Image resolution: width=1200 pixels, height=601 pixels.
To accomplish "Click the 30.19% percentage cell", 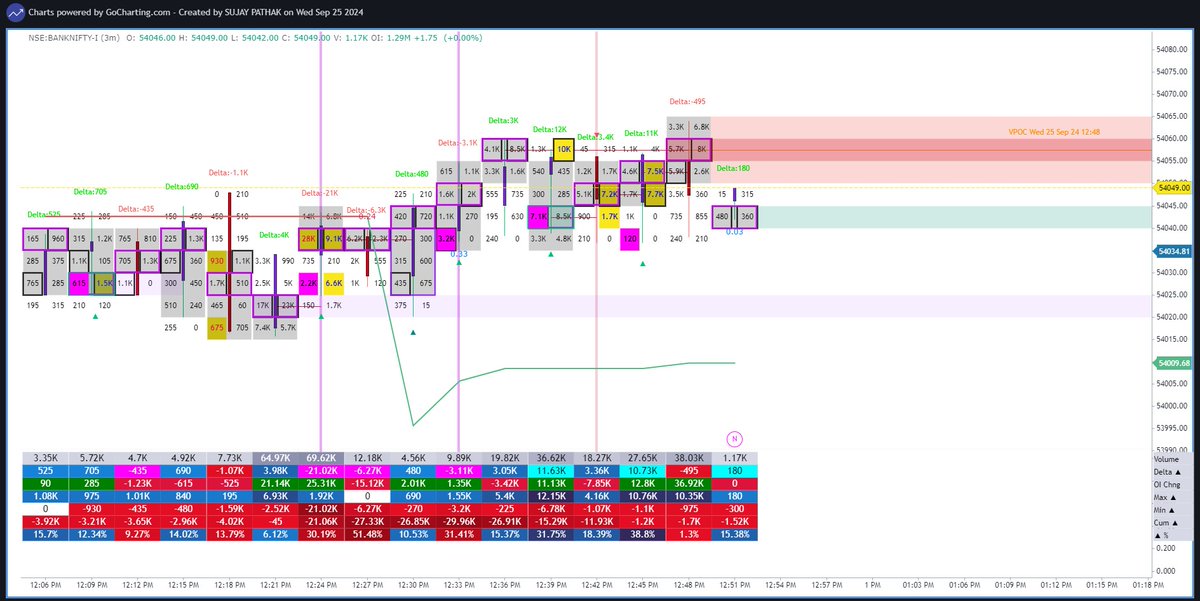I will (319, 535).
